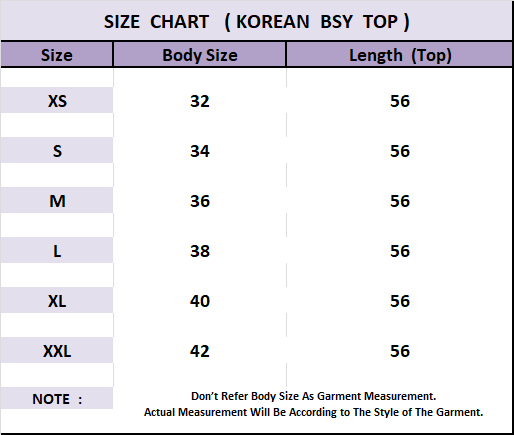The width and height of the screenshot is (514, 435).
Task: Click the NOTE label cell
Action: point(57,398)
